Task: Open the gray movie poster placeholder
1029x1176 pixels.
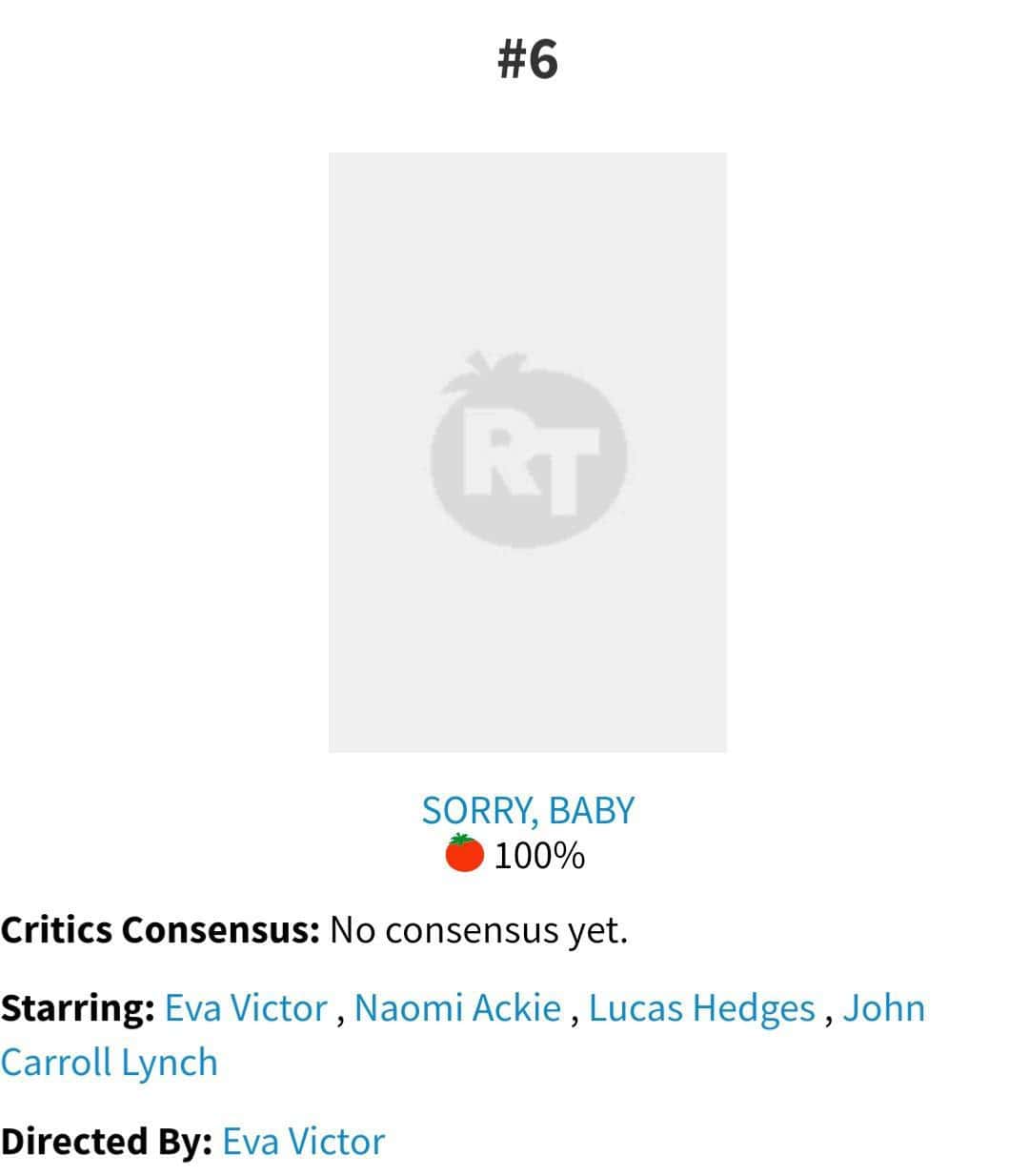Action: (527, 452)
